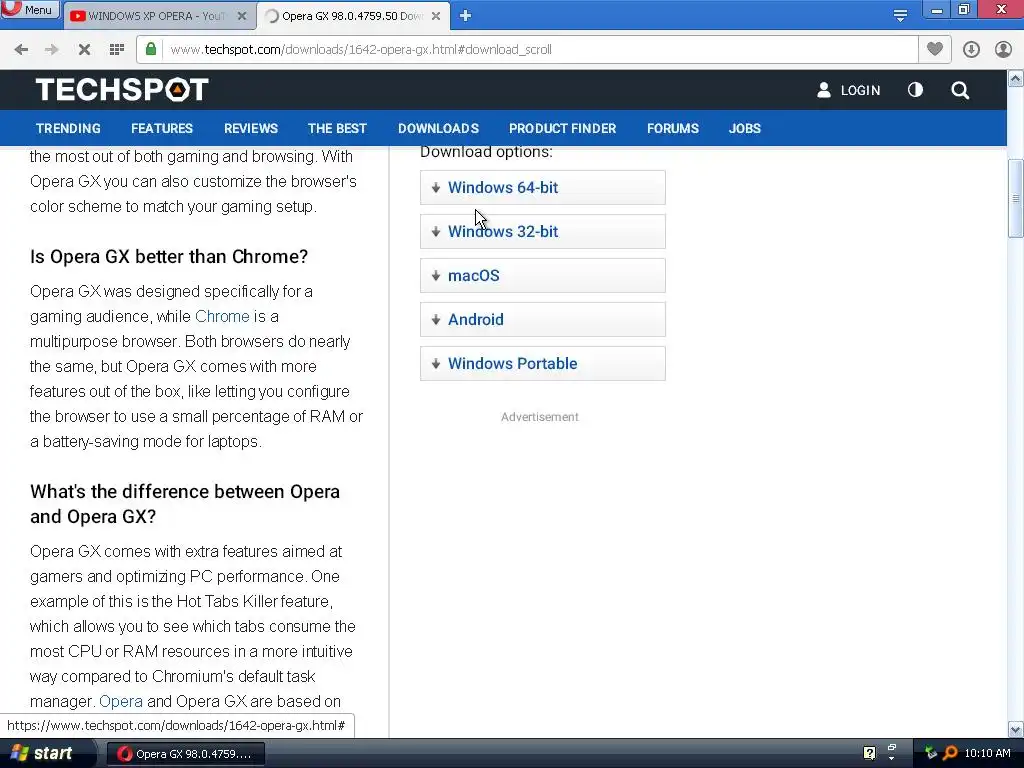View site security padlock info
1024x768 pixels.
(x=151, y=49)
